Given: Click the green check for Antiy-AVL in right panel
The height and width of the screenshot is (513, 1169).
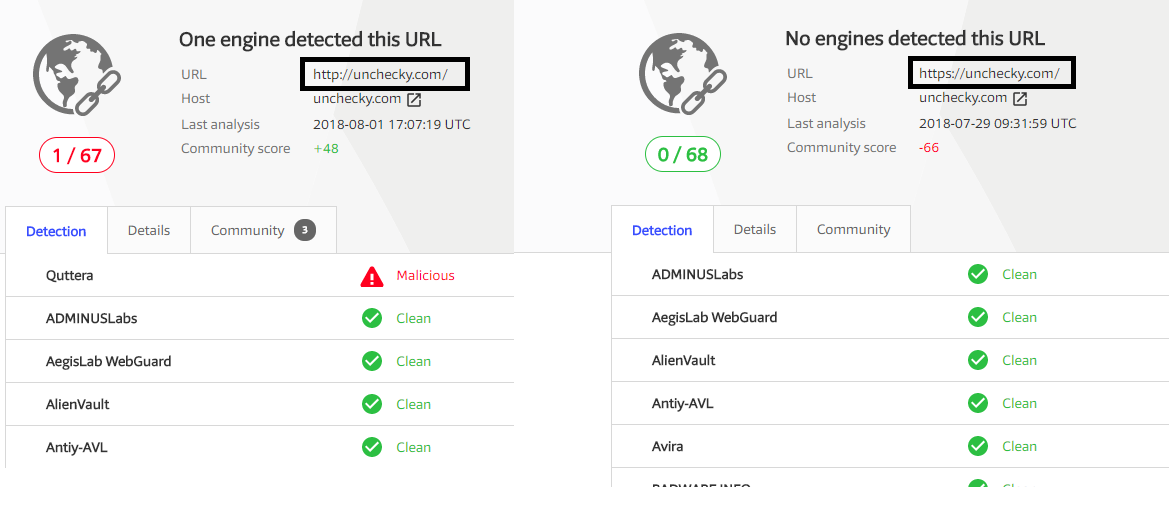Looking at the screenshot, I should (x=977, y=403).
